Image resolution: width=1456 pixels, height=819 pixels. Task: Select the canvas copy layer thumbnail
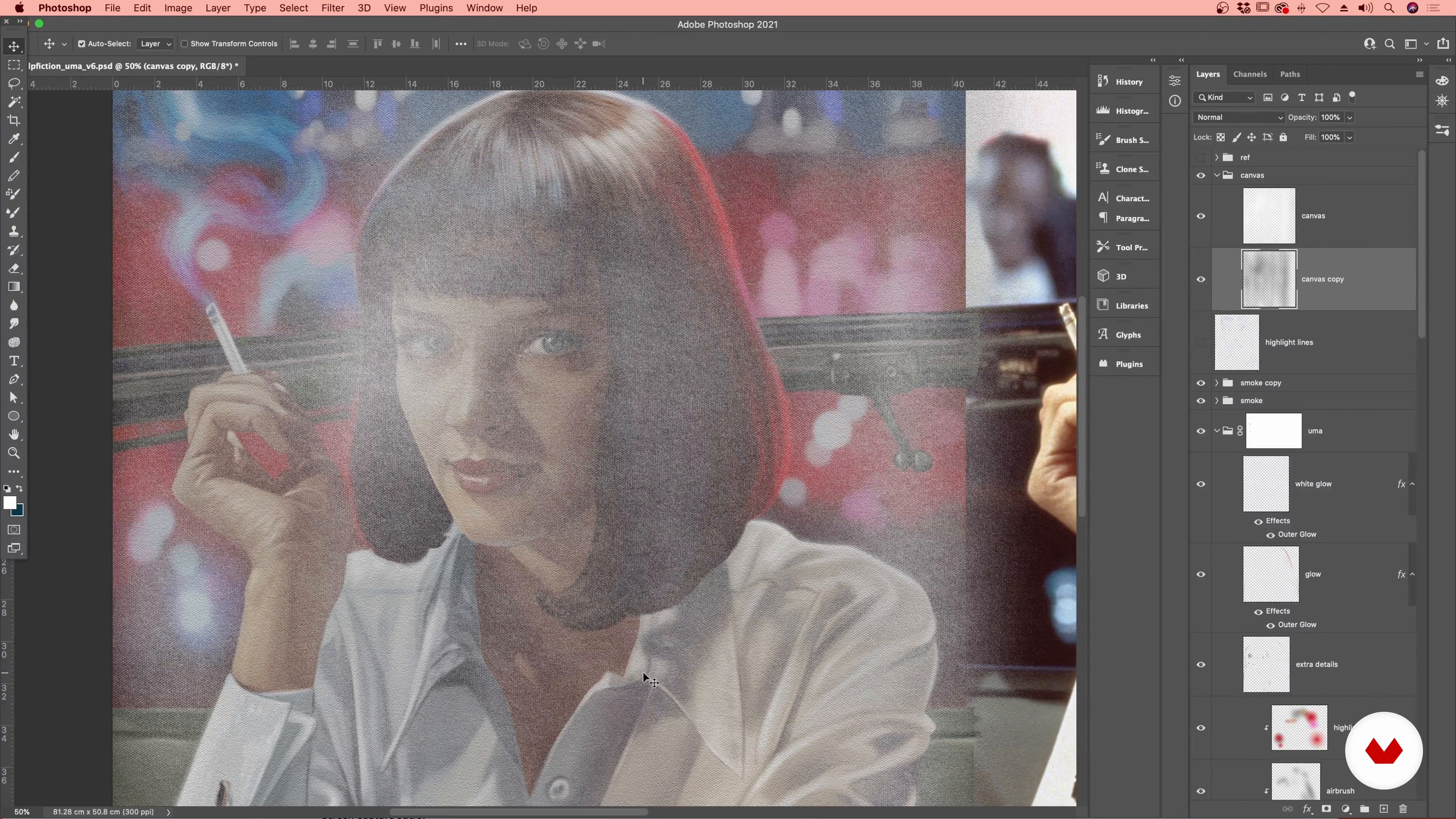pos(1269,279)
